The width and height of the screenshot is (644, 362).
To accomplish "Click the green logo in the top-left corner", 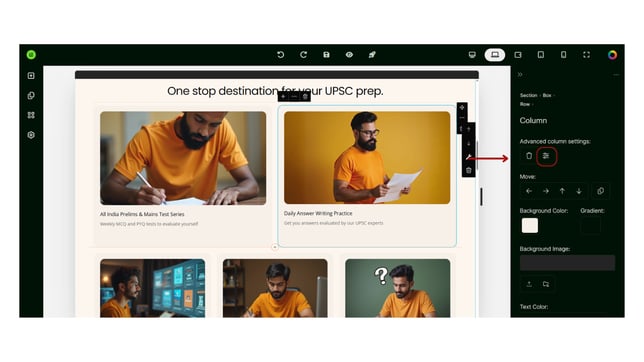I will click(31, 55).
